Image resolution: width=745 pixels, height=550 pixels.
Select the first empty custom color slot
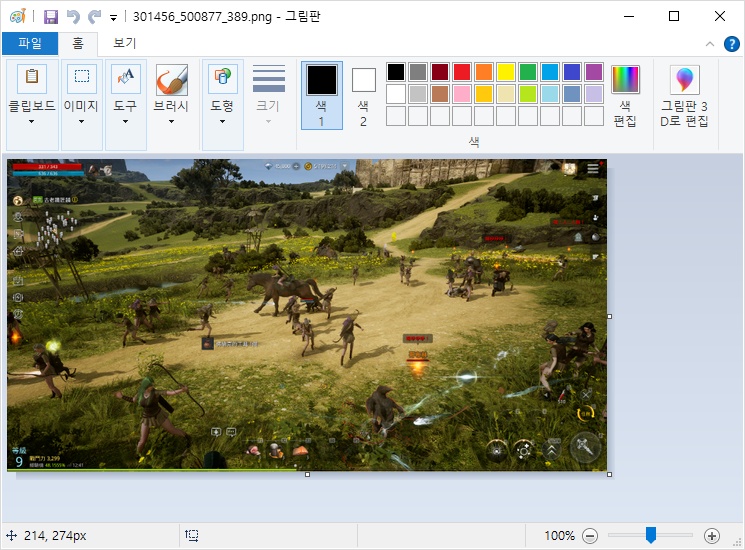point(396,116)
